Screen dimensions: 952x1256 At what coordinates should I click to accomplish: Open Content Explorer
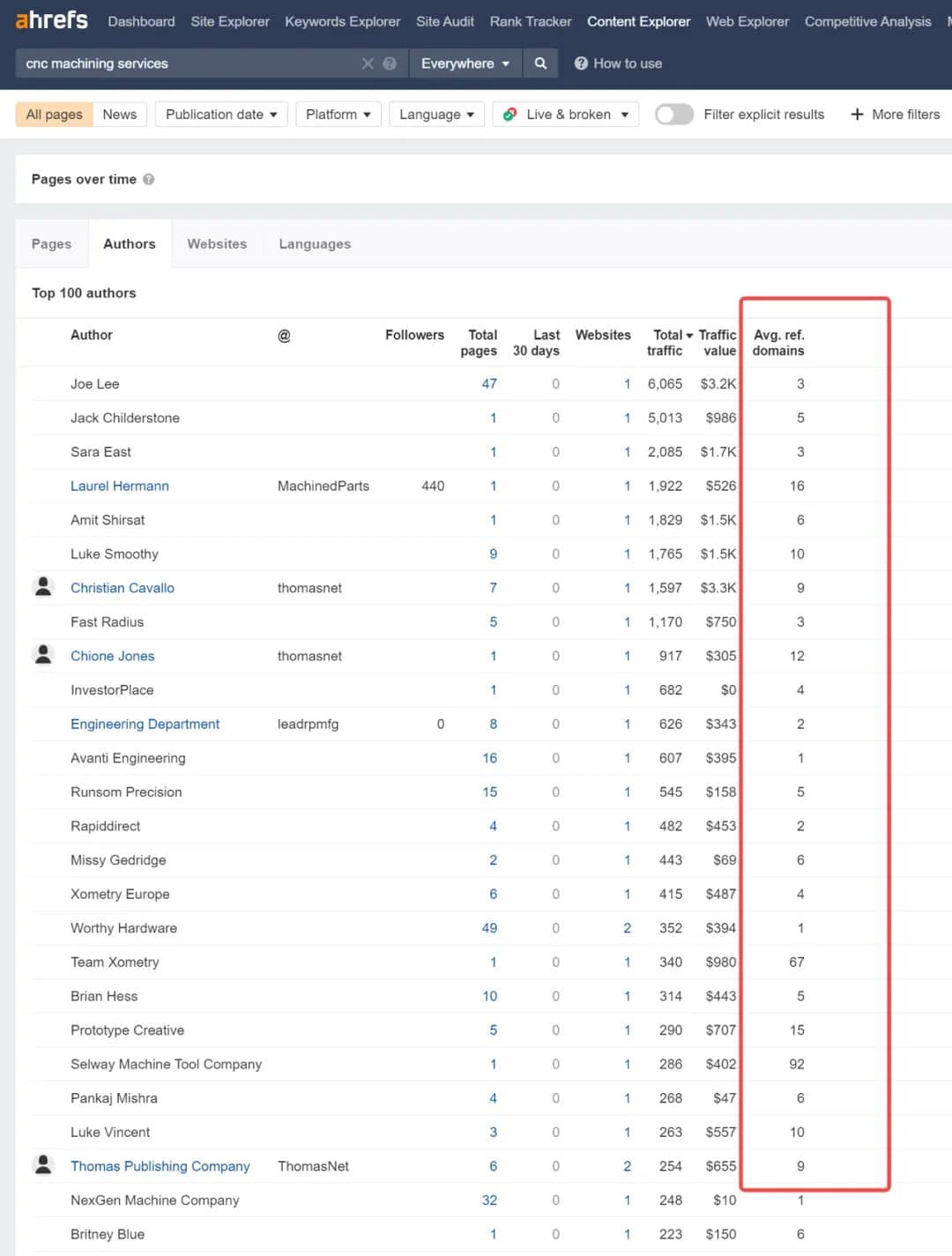pos(639,21)
